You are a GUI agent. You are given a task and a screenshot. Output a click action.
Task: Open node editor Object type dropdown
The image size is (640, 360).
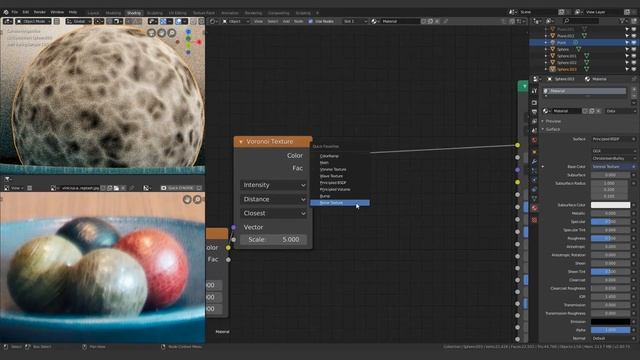click(235, 21)
